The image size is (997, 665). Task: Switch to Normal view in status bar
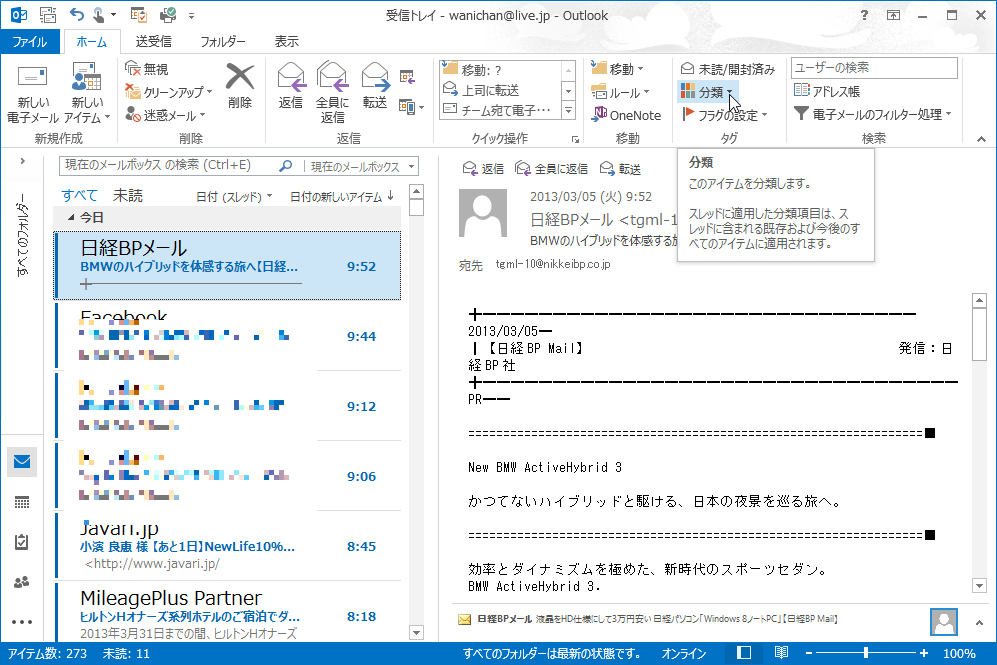coord(744,653)
